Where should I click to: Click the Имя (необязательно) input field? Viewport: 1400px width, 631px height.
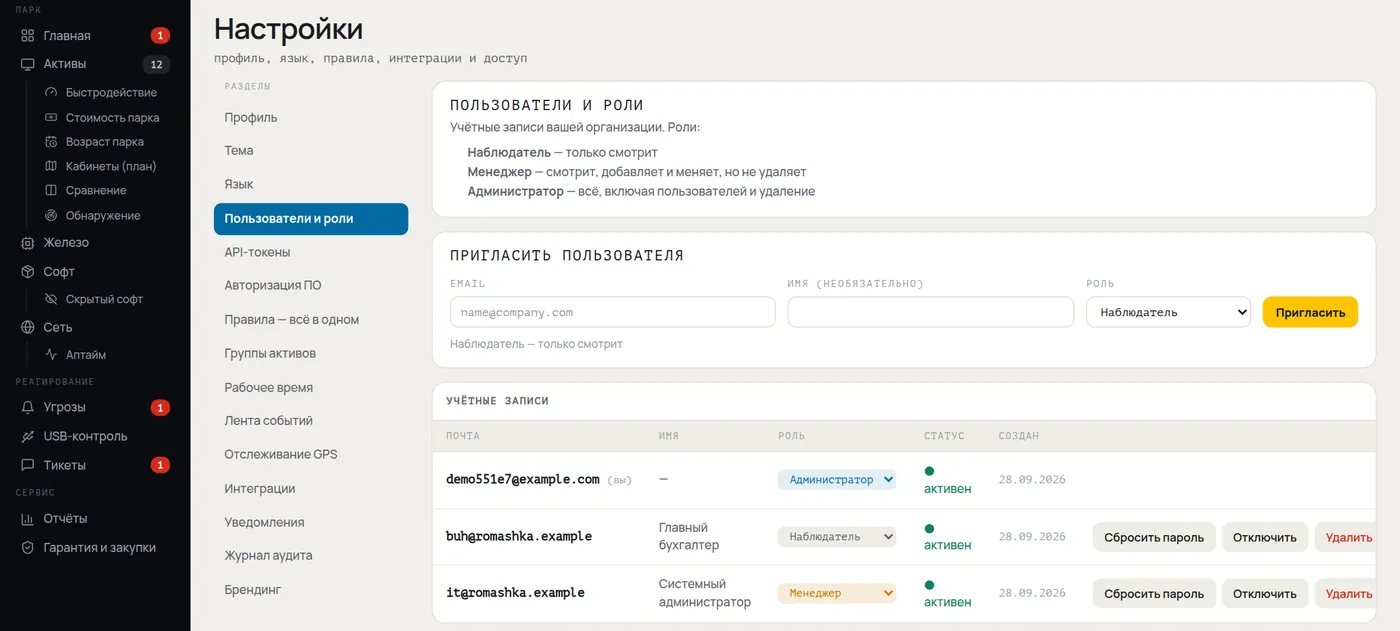click(931, 312)
